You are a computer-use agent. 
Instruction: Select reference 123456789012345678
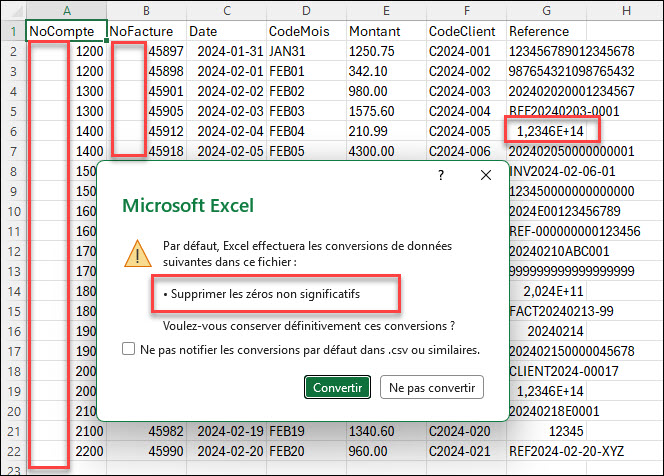(571, 51)
